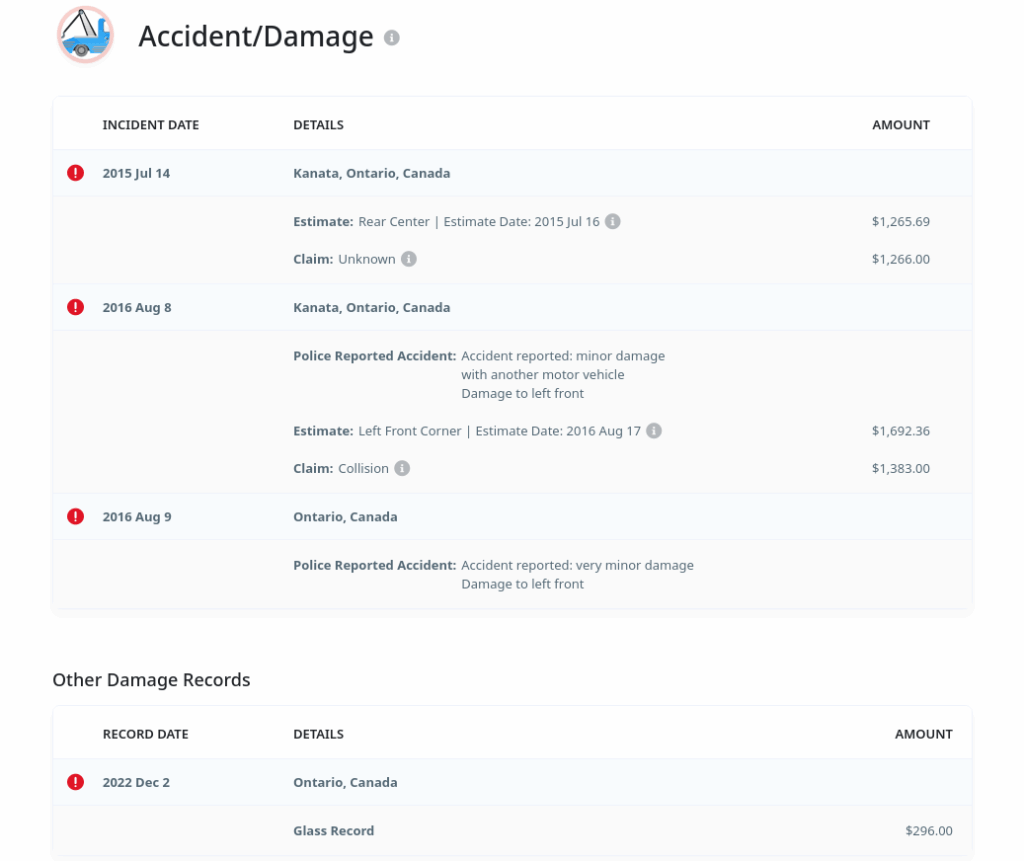The width and height of the screenshot is (1024, 861).
Task: Click info icon next to 2015 Jul 16 estimate
Action: point(613,222)
